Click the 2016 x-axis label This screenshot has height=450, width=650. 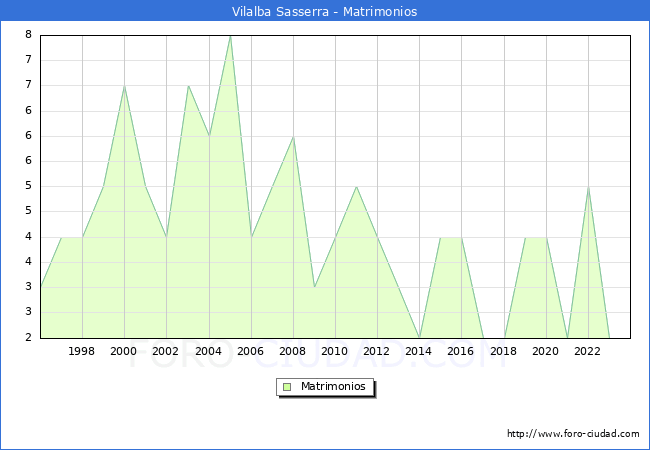(x=461, y=351)
